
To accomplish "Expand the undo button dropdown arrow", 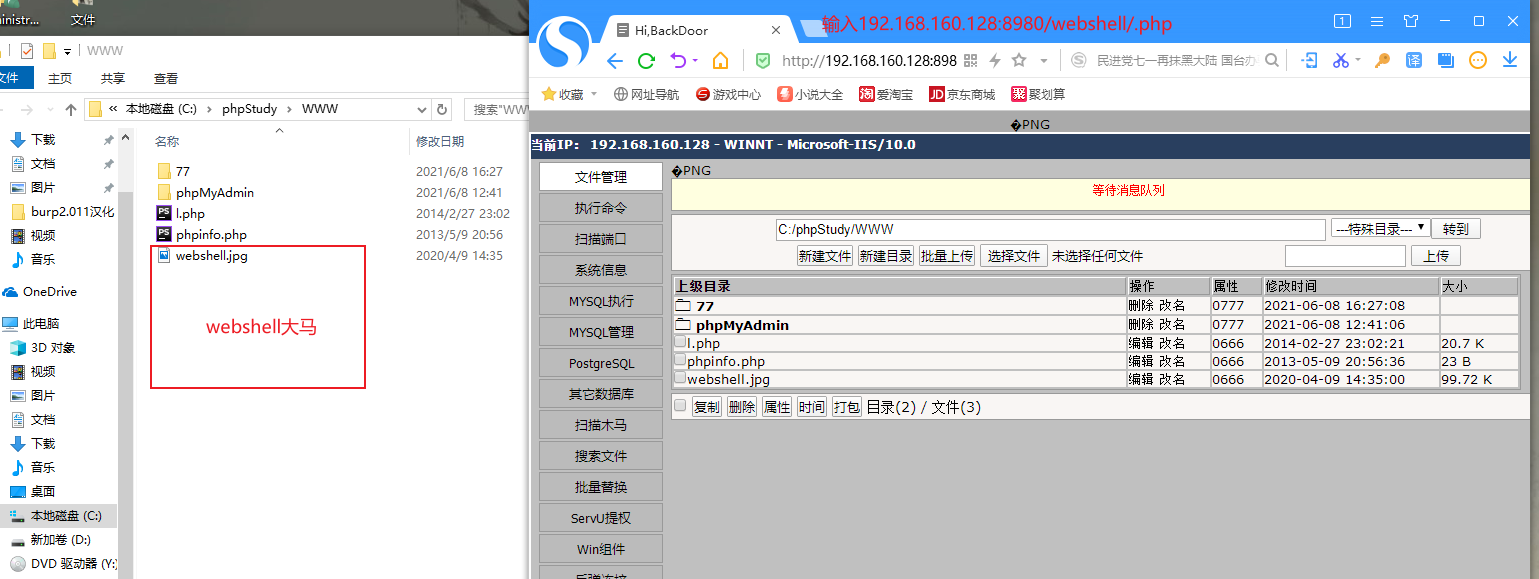I will 695,59.
